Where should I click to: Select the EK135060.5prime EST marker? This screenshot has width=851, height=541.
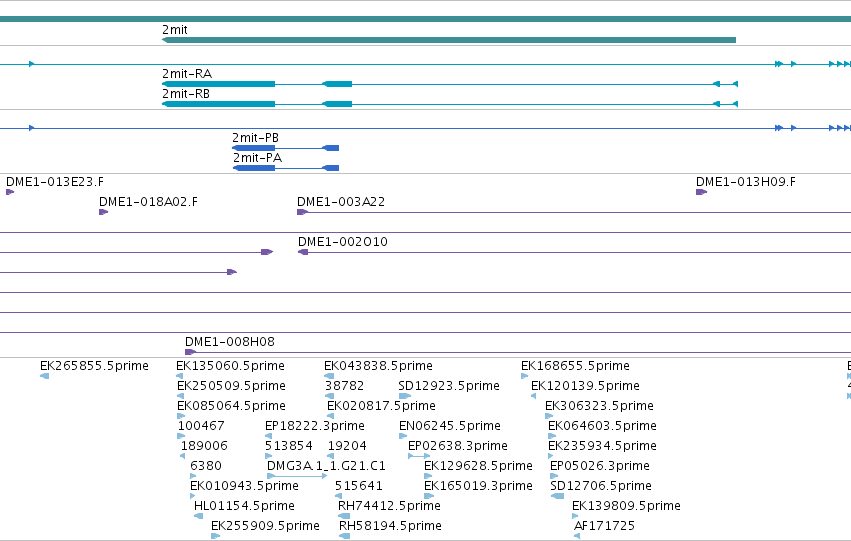180,376
